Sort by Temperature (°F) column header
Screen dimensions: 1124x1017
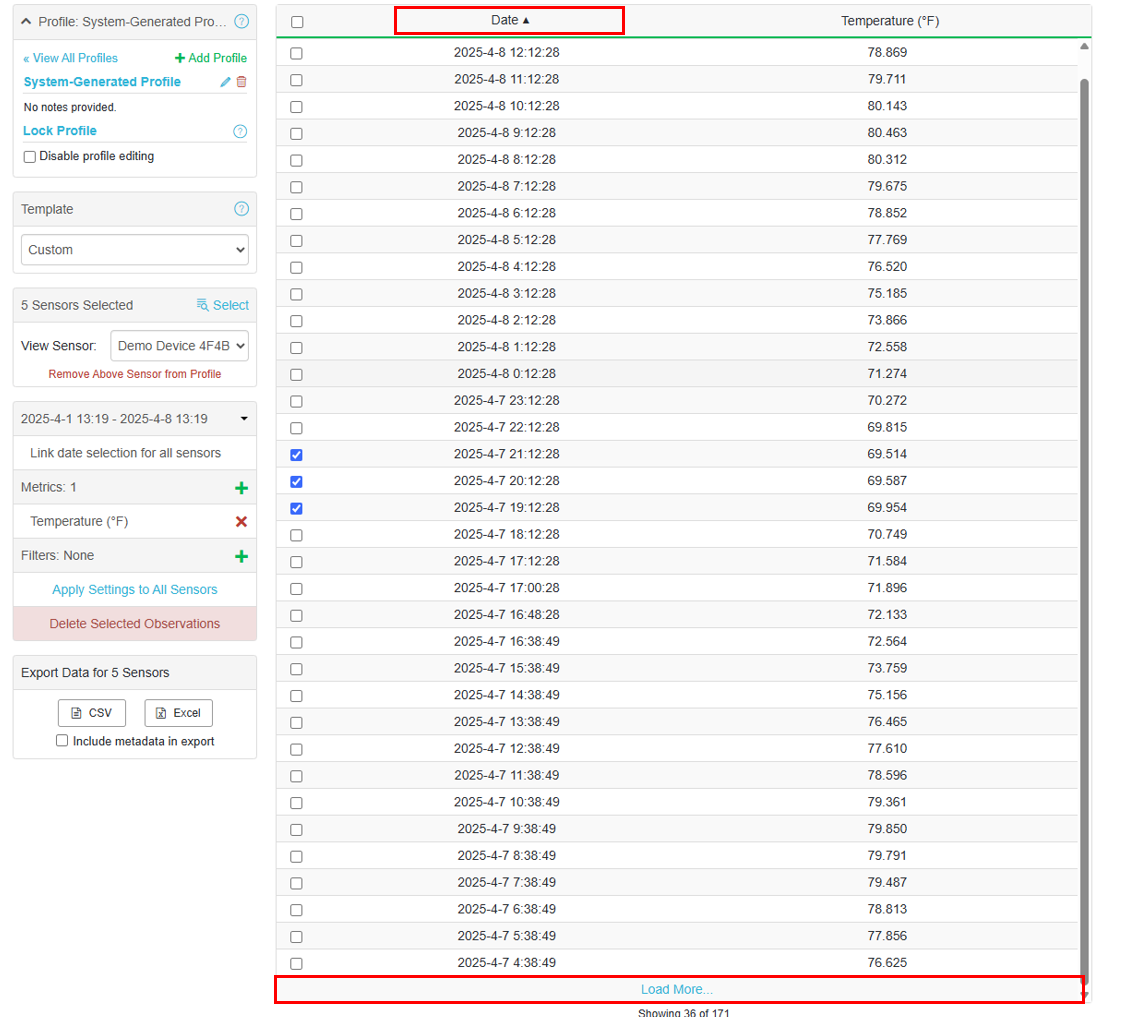[889, 21]
